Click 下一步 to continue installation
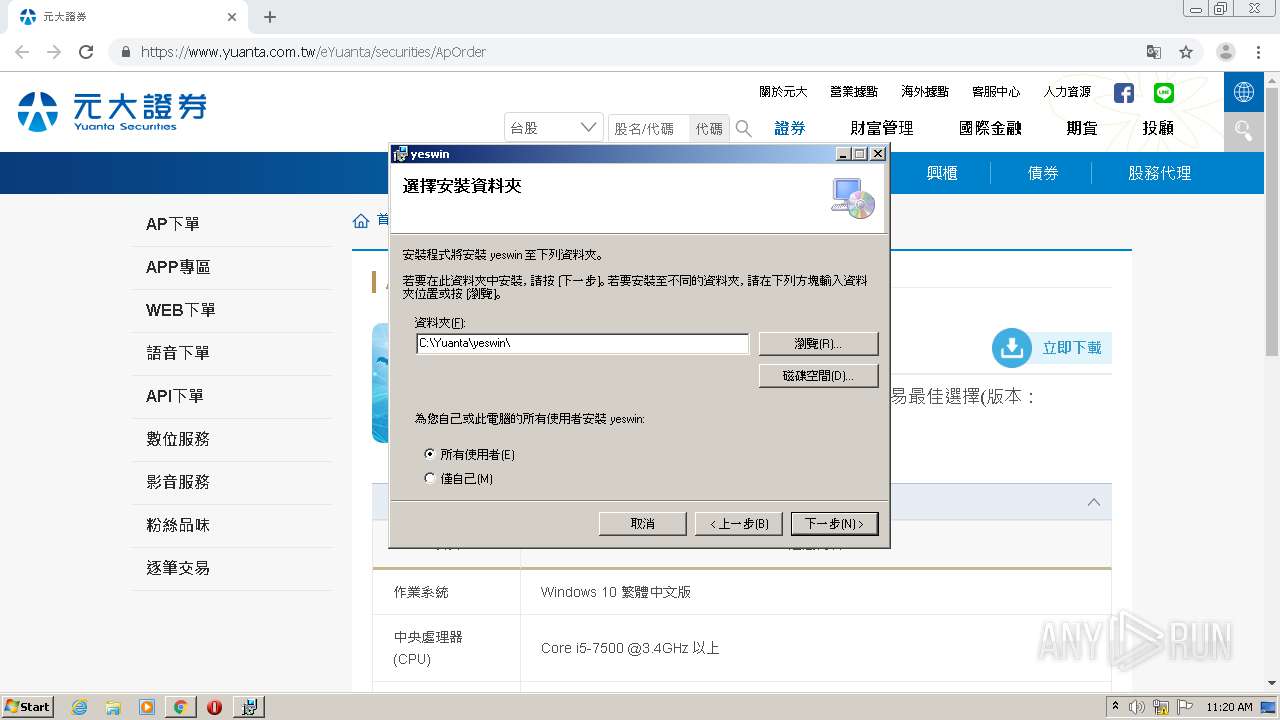The width and height of the screenshot is (1280, 720). [834, 524]
